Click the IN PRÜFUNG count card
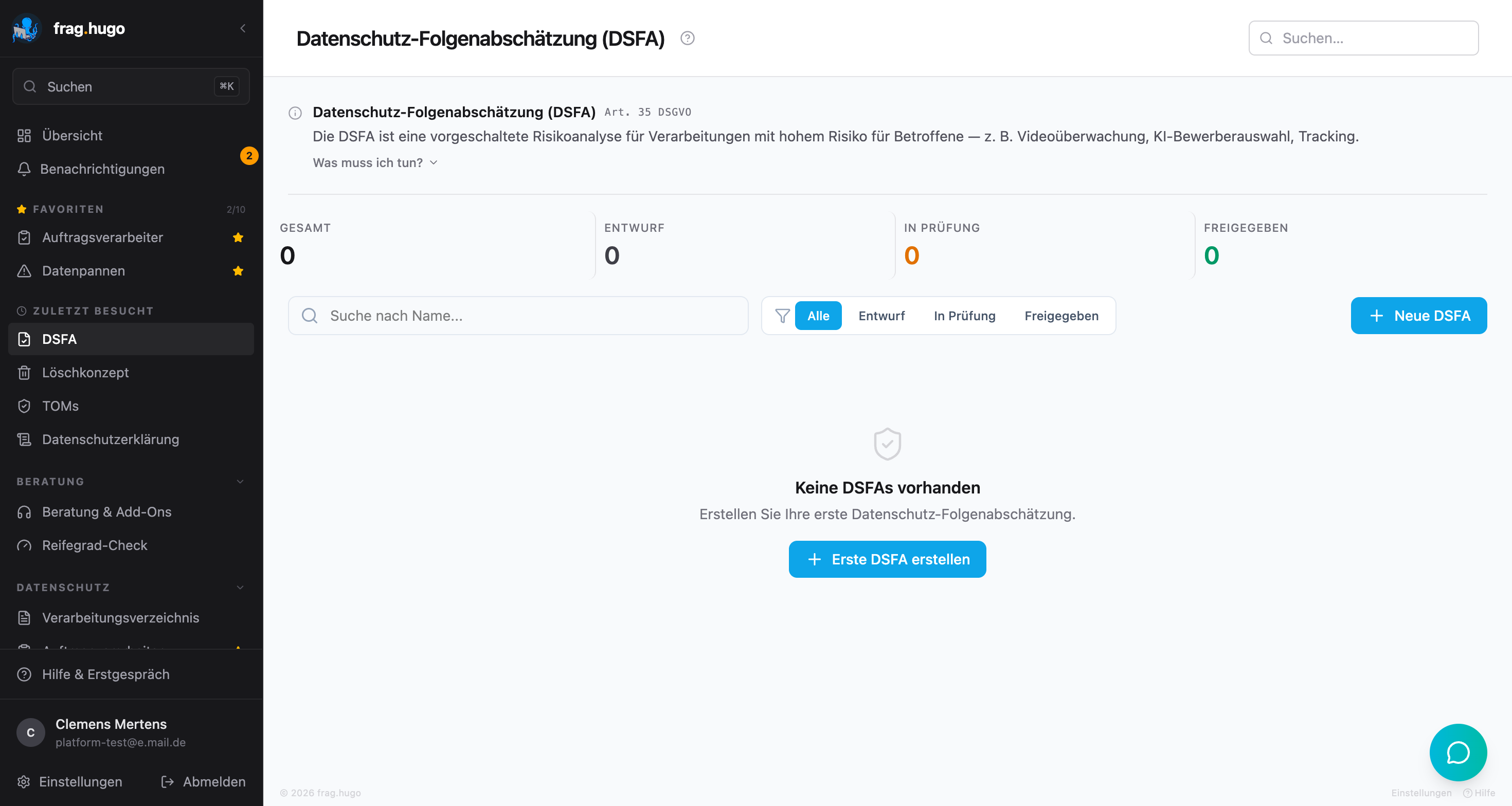The height and width of the screenshot is (806, 1512). [1045, 245]
